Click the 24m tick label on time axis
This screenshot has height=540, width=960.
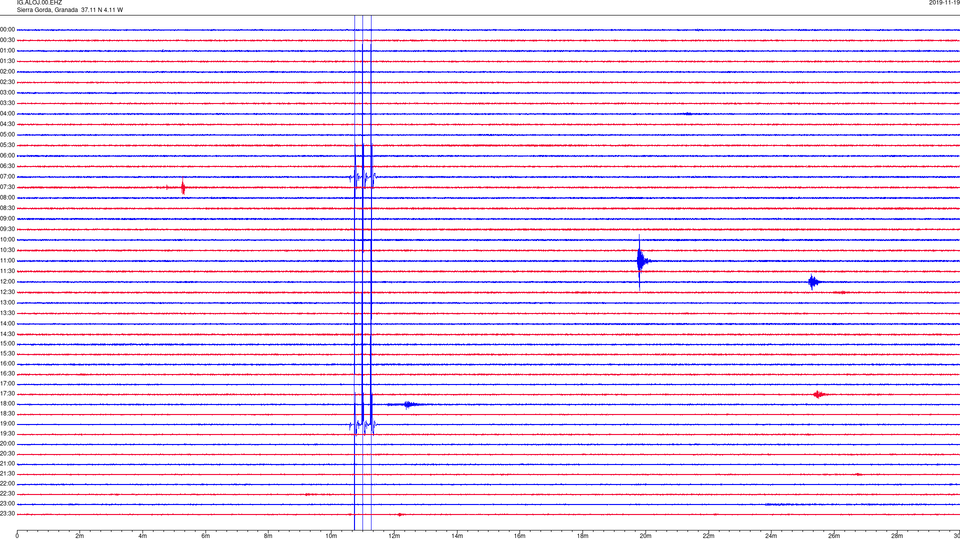tap(771, 536)
